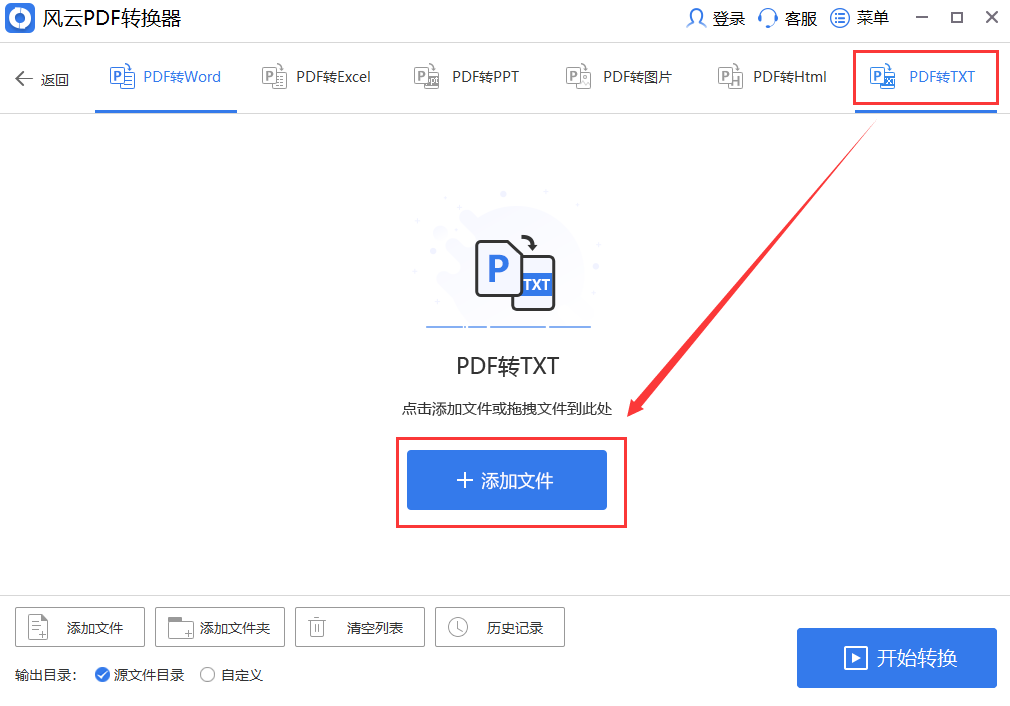Click 登录 to sign in
The image size is (1010, 706).
point(715,17)
